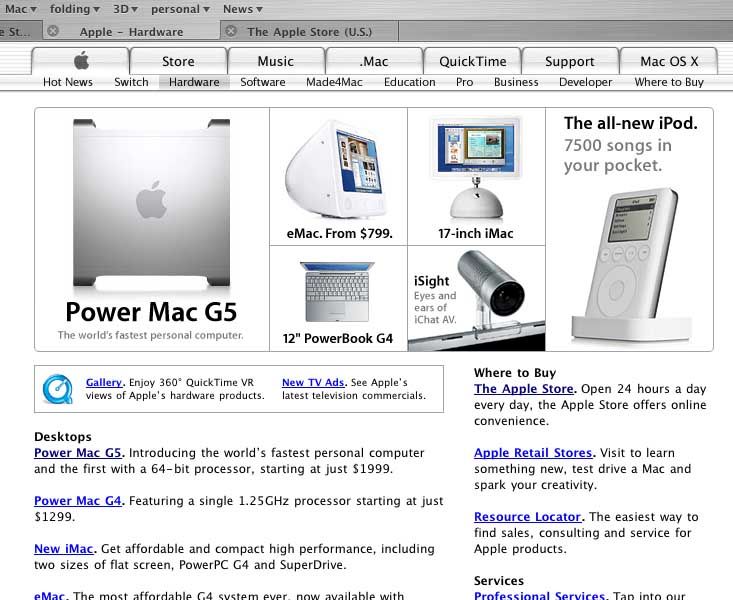Expand the personal bookmarks menu

click(x=180, y=9)
